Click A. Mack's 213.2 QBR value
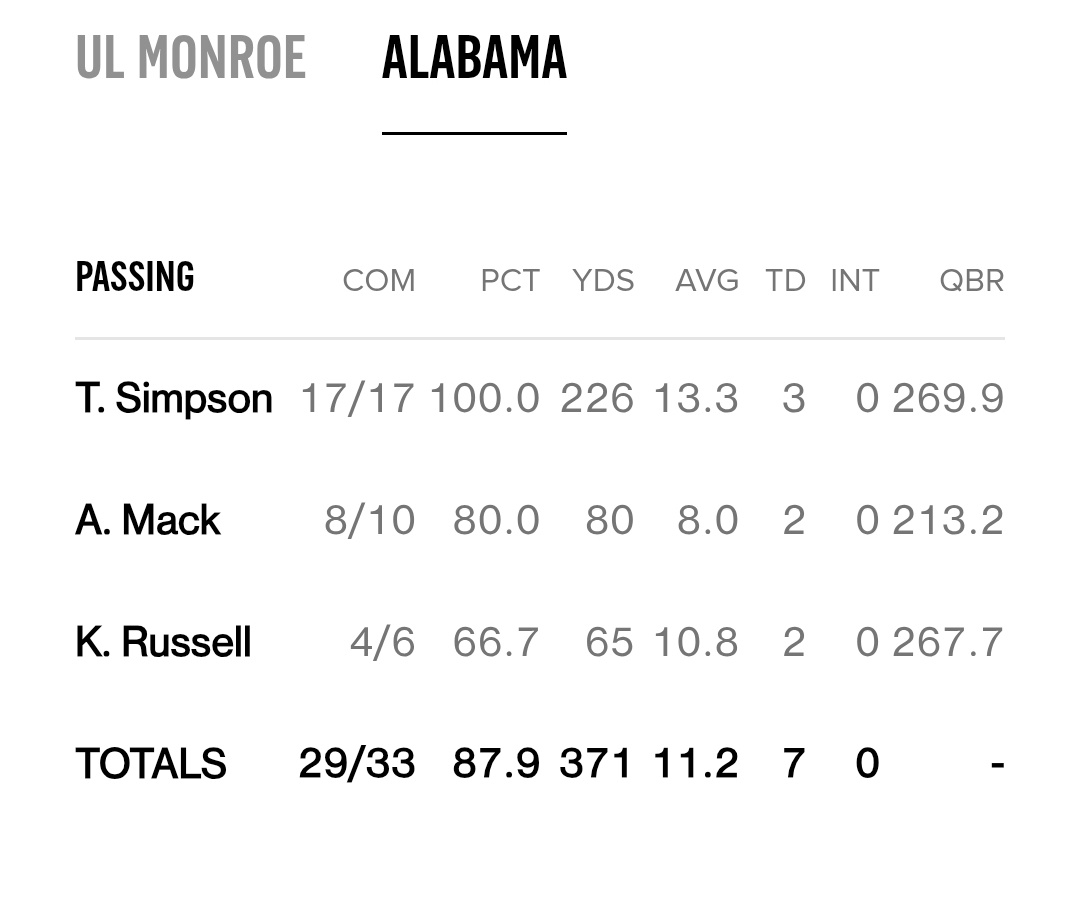1080x900 pixels. 948,520
